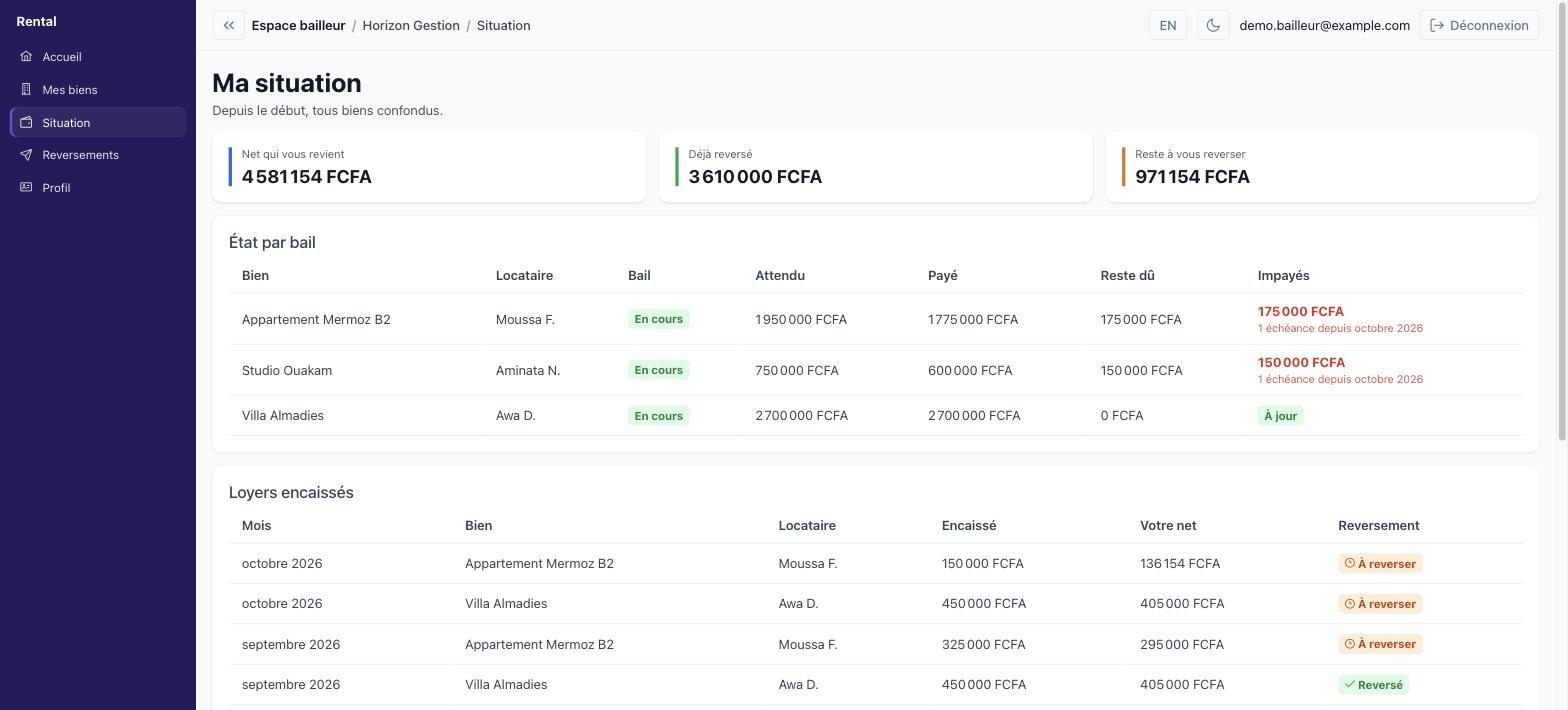
Task: Click the Accueil home icon in sidebar
Action: point(26,57)
